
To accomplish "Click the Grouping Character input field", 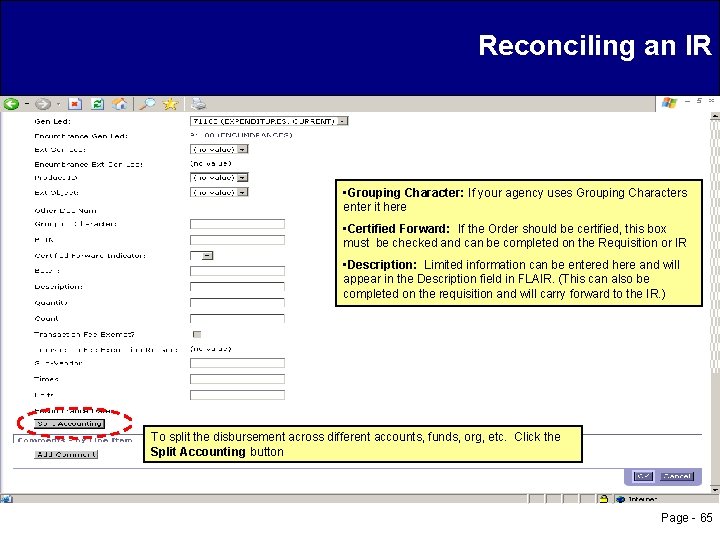I will [237, 224].
